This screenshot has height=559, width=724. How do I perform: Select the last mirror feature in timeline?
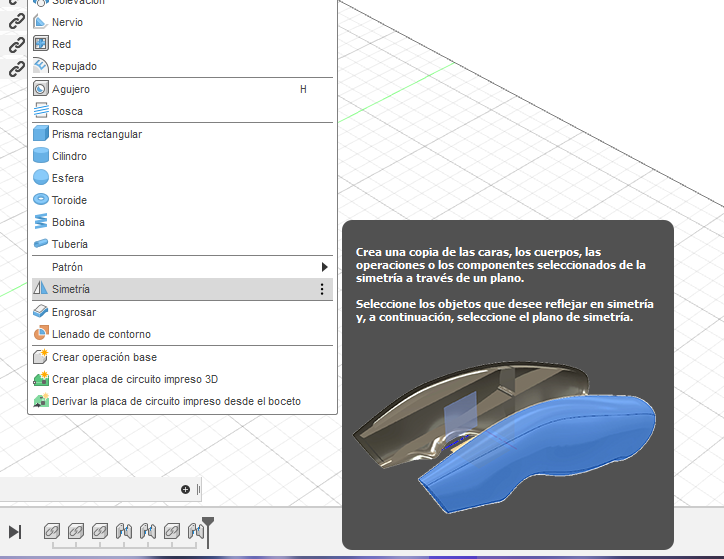click(x=195, y=531)
